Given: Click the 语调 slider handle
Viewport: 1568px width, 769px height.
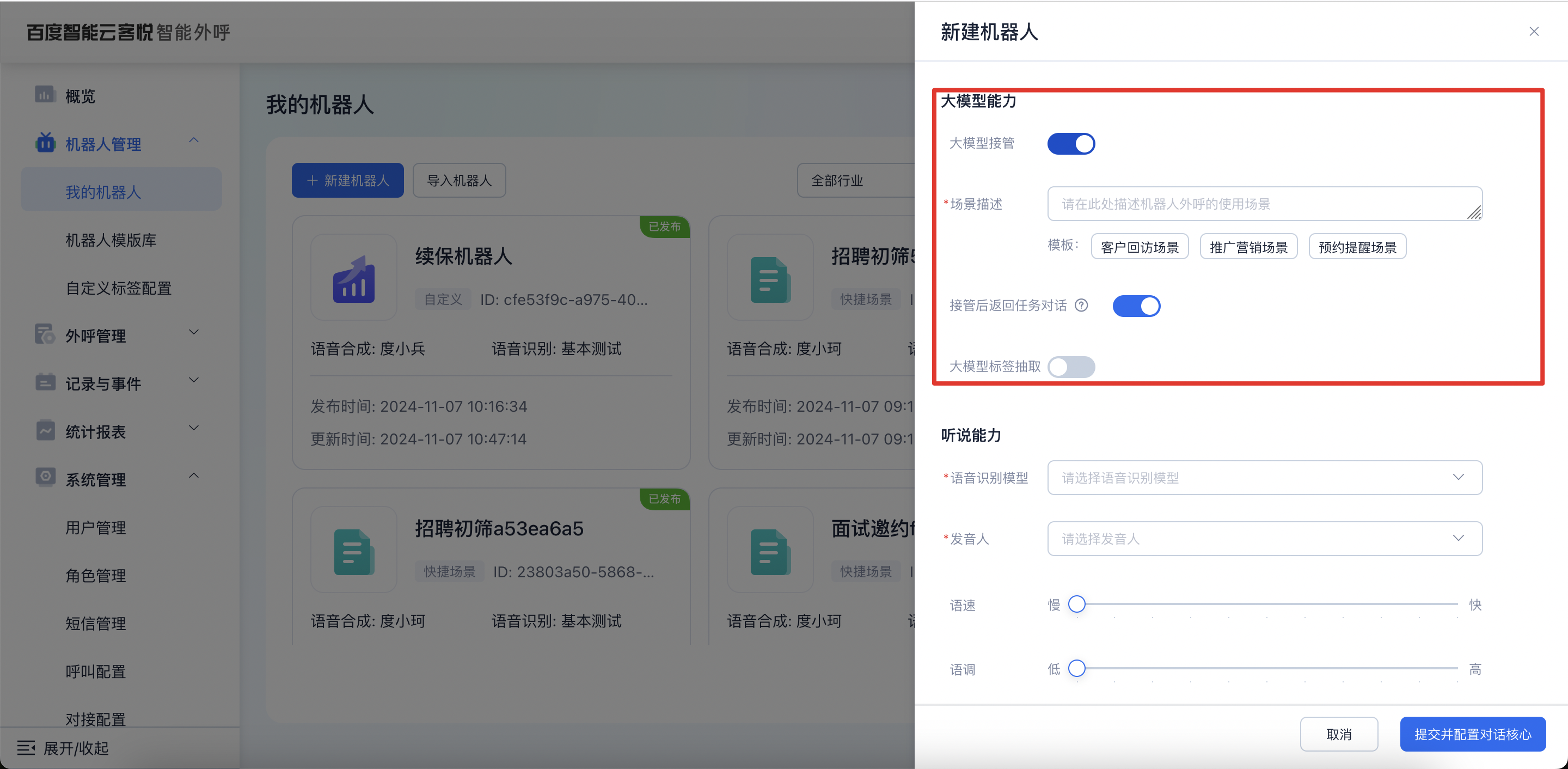Looking at the screenshot, I should tap(1076, 669).
